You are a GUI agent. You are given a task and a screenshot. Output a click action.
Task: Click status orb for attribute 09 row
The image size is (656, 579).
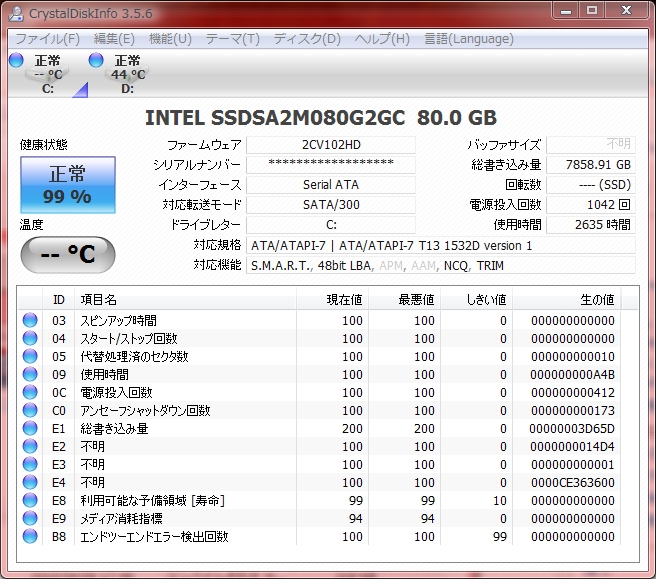pyautogui.click(x=30, y=375)
